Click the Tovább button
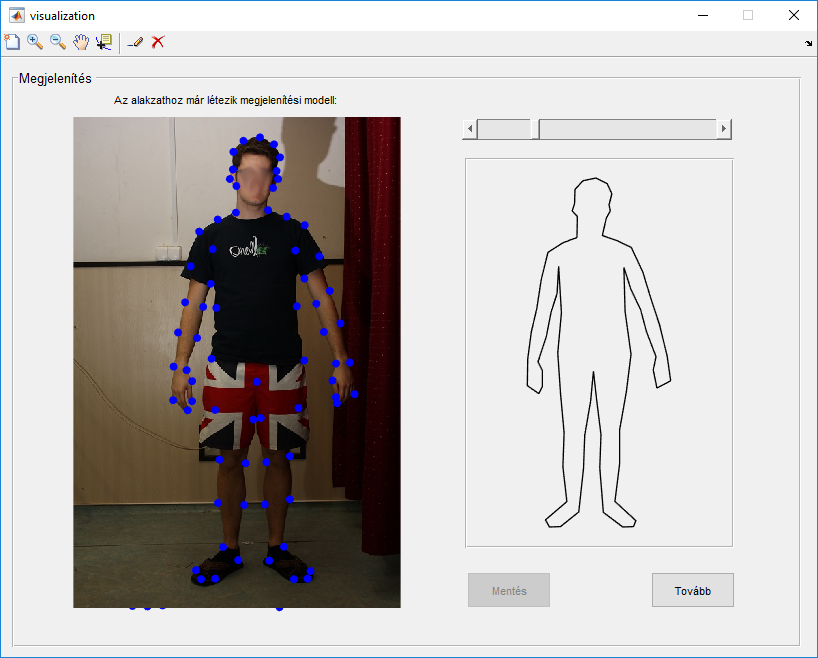818x658 pixels. coord(692,590)
